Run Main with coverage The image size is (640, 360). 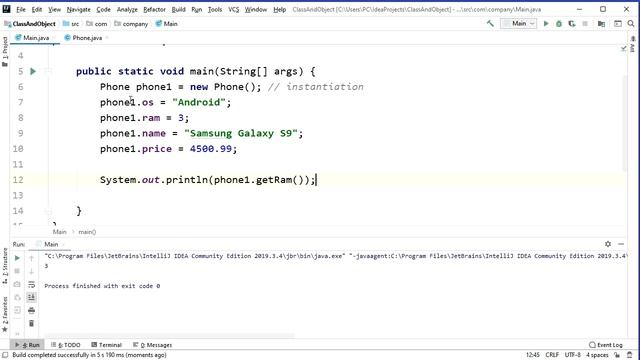click(x=572, y=24)
